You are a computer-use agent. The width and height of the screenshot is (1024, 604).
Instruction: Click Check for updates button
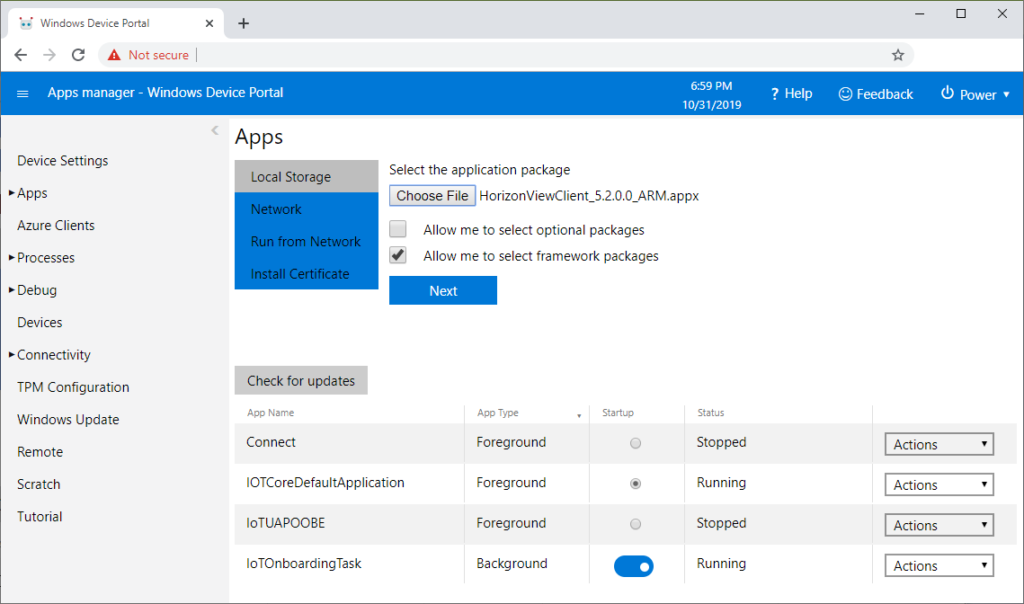click(x=301, y=381)
